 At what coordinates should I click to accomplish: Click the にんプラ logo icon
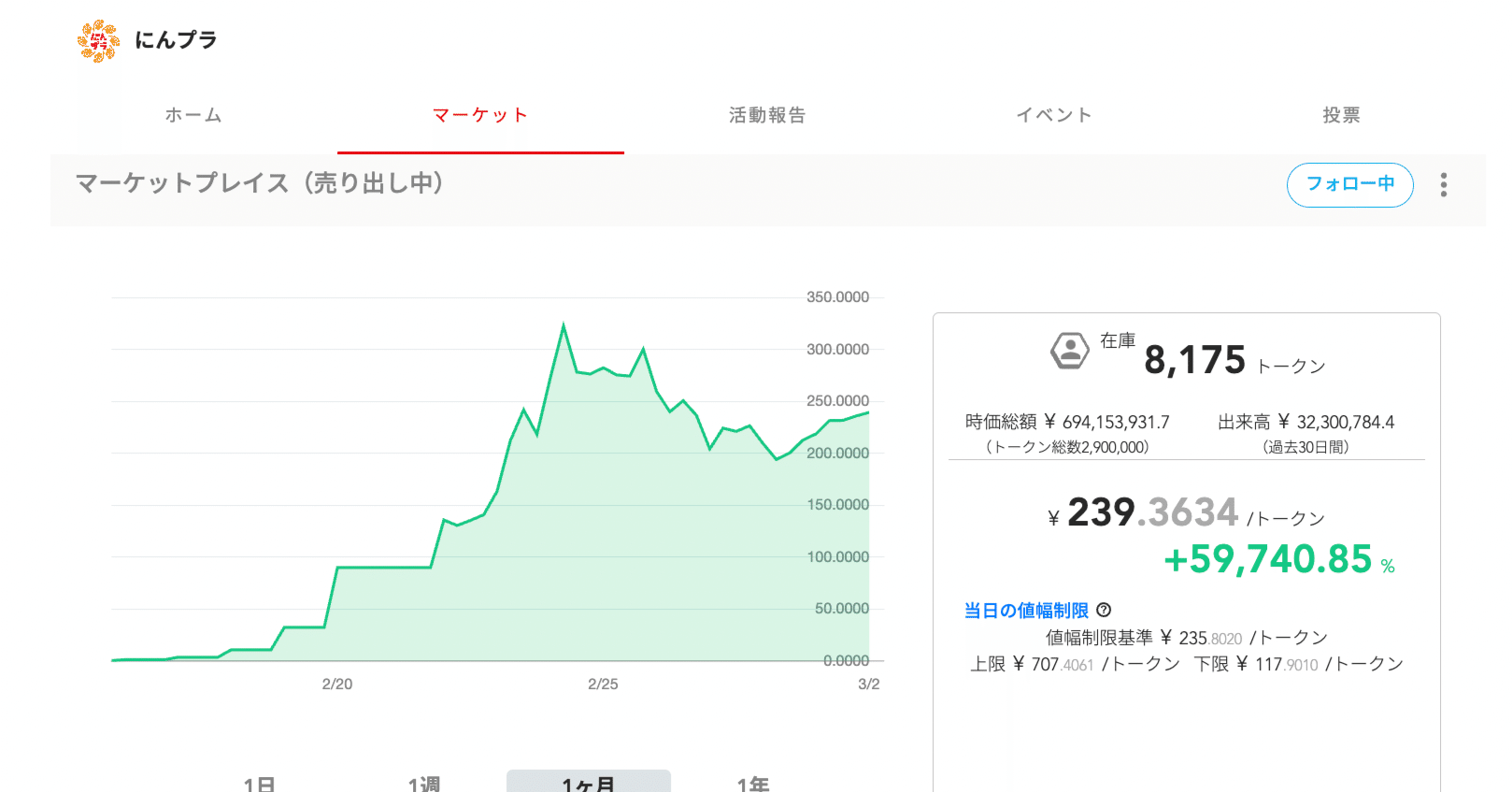[98, 41]
